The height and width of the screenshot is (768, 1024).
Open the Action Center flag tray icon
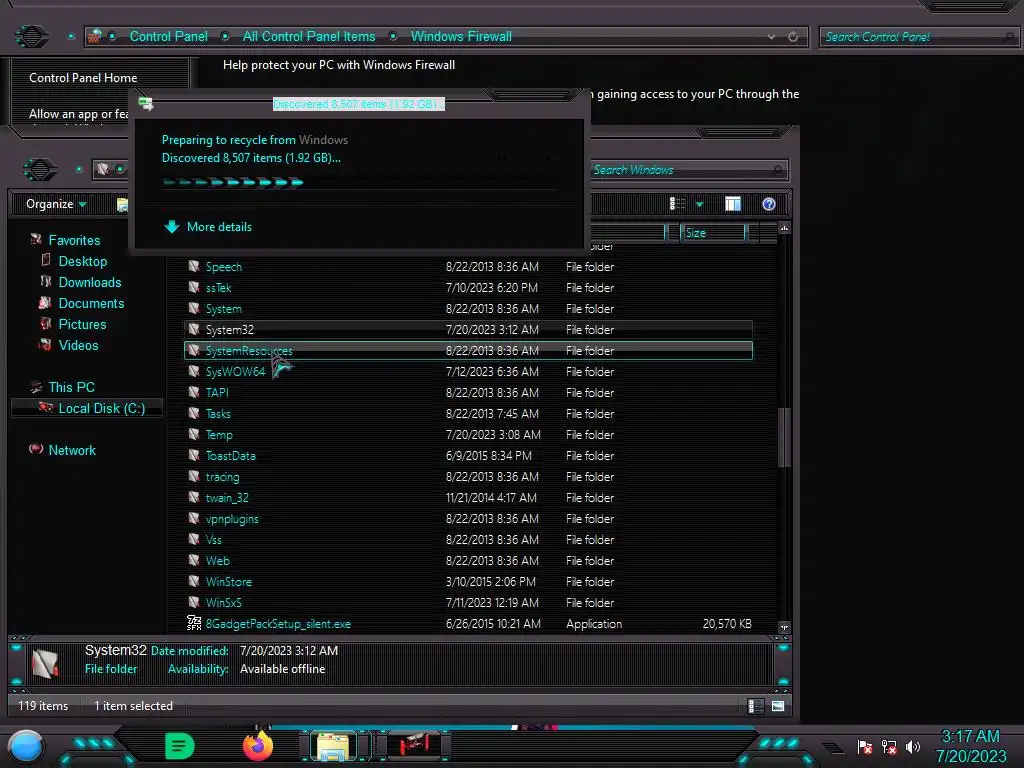[865, 746]
